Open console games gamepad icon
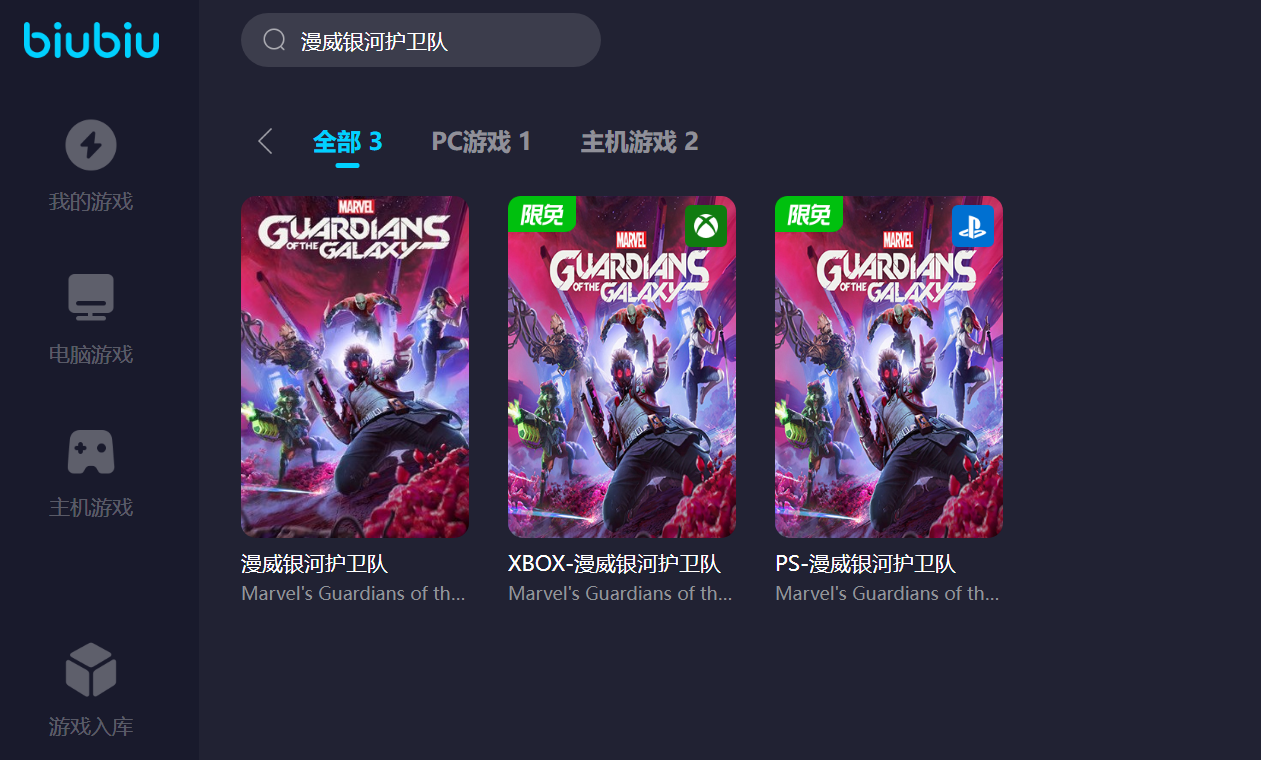The height and width of the screenshot is (760, 1261). coord(91,451)
